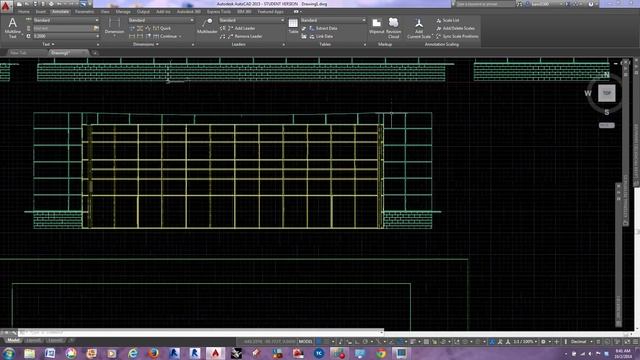640x360 pixels.
Task: Open the Tables panel dialog launcher
Action: click(364, 44)
